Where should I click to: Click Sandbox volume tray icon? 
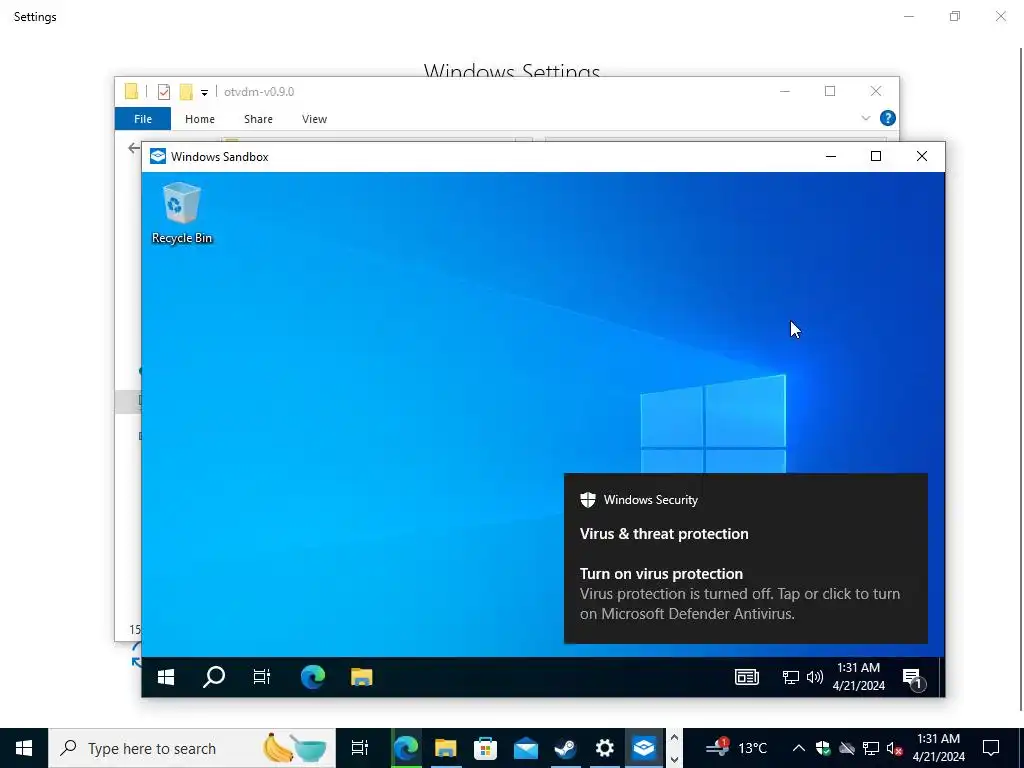pos(814,677)
